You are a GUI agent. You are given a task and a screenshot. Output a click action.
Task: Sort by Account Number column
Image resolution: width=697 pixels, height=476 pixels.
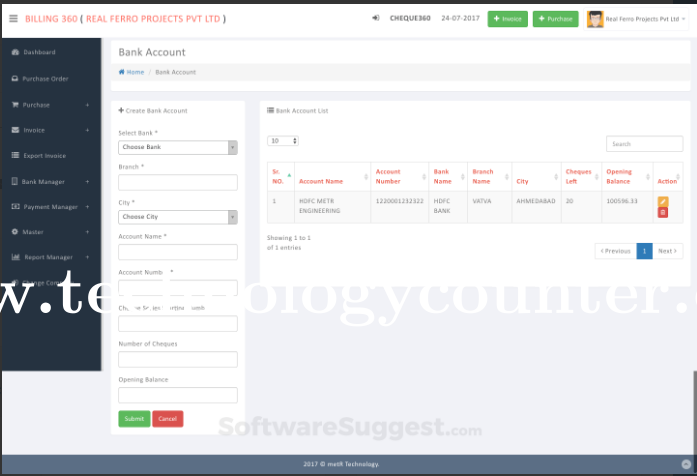click(400, 176)
